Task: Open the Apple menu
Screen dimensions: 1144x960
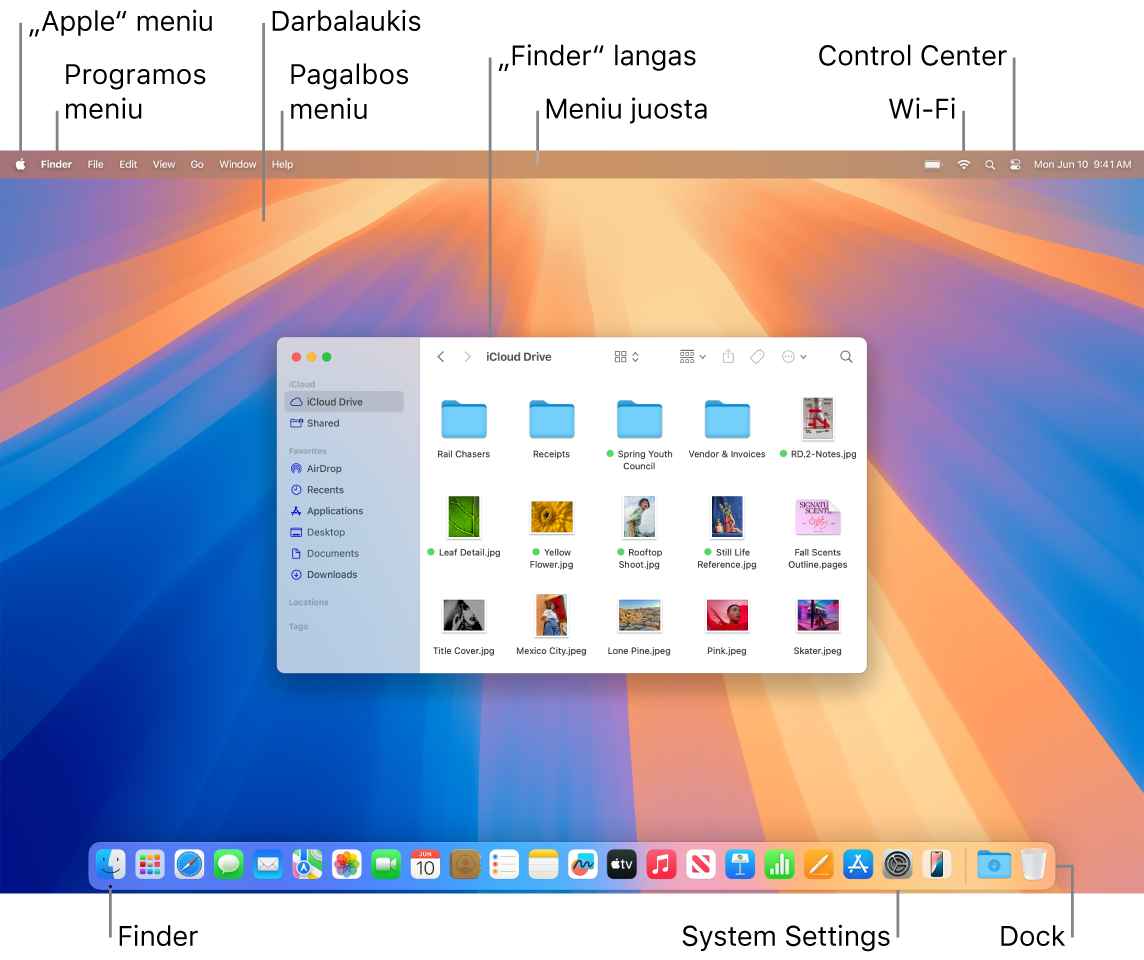Action: pos(20,165)
